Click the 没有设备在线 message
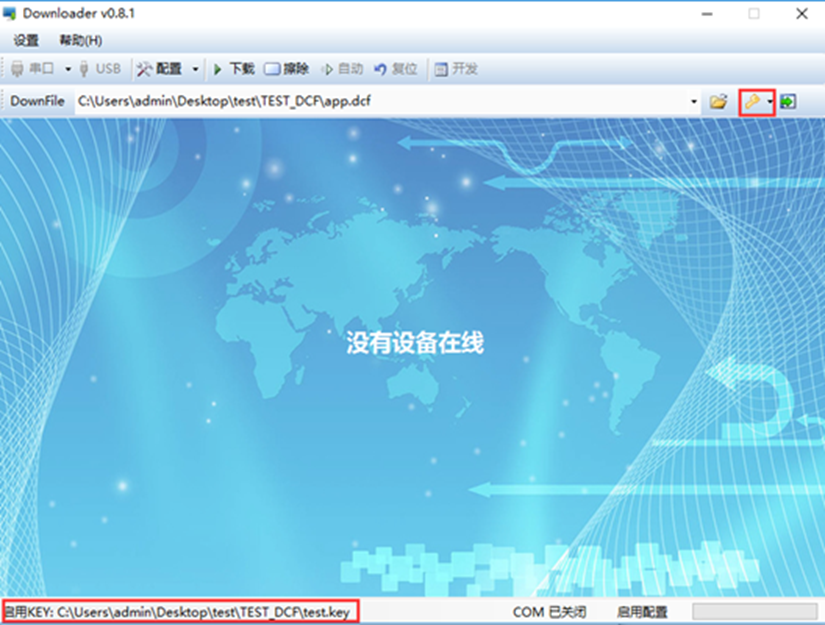The width and height of the screenshot is (825, 625). pyautogui.click(x=415, y=343)
